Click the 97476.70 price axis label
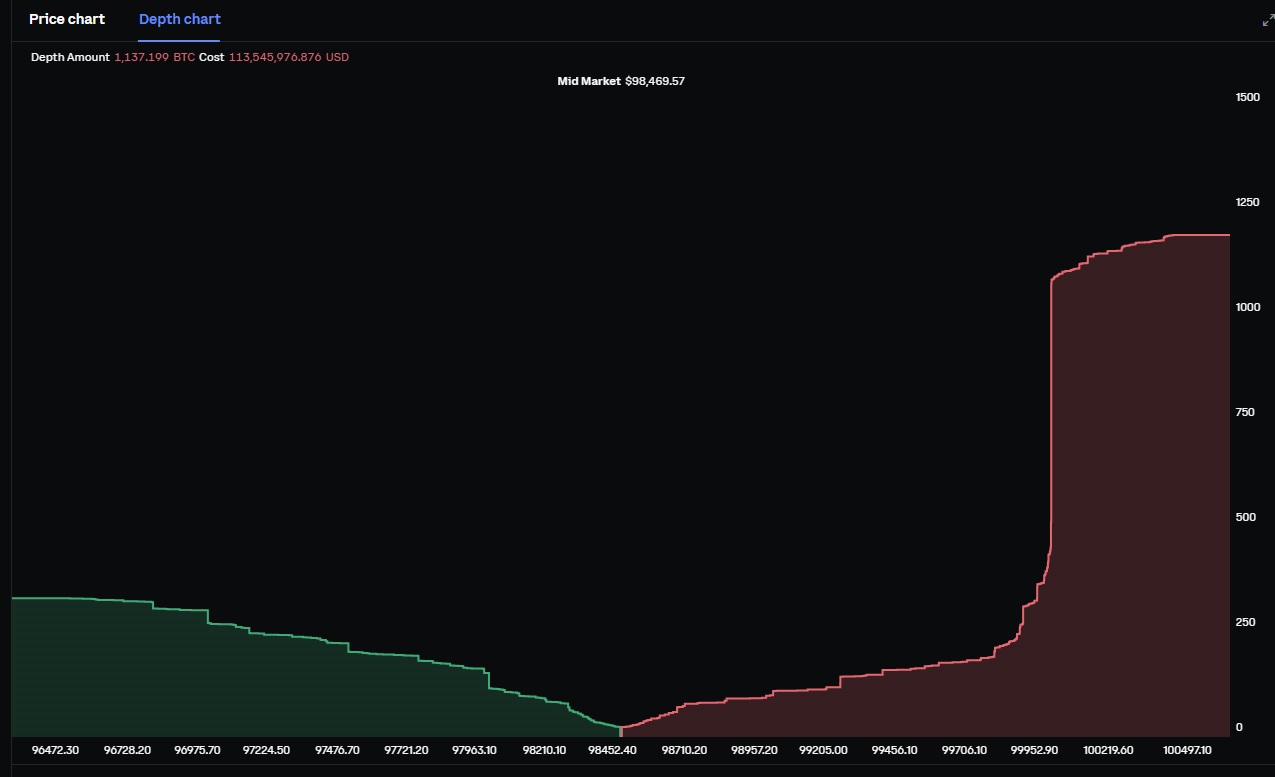Screen dimensions: 1275x777 click(x=340, y=749)
